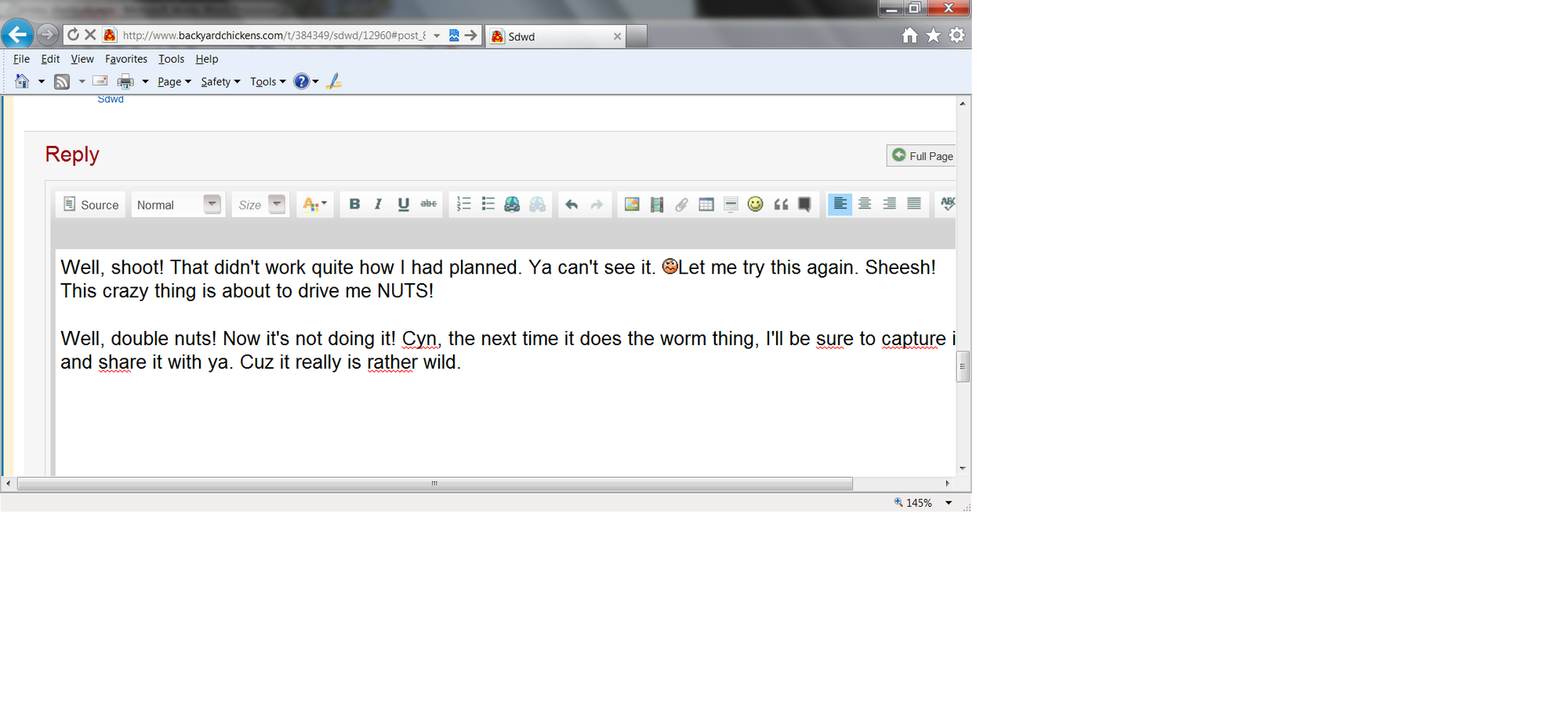Screen dimensions: 1568x706
Task: Open the Favorites menu
Action: tap(126, 59)
